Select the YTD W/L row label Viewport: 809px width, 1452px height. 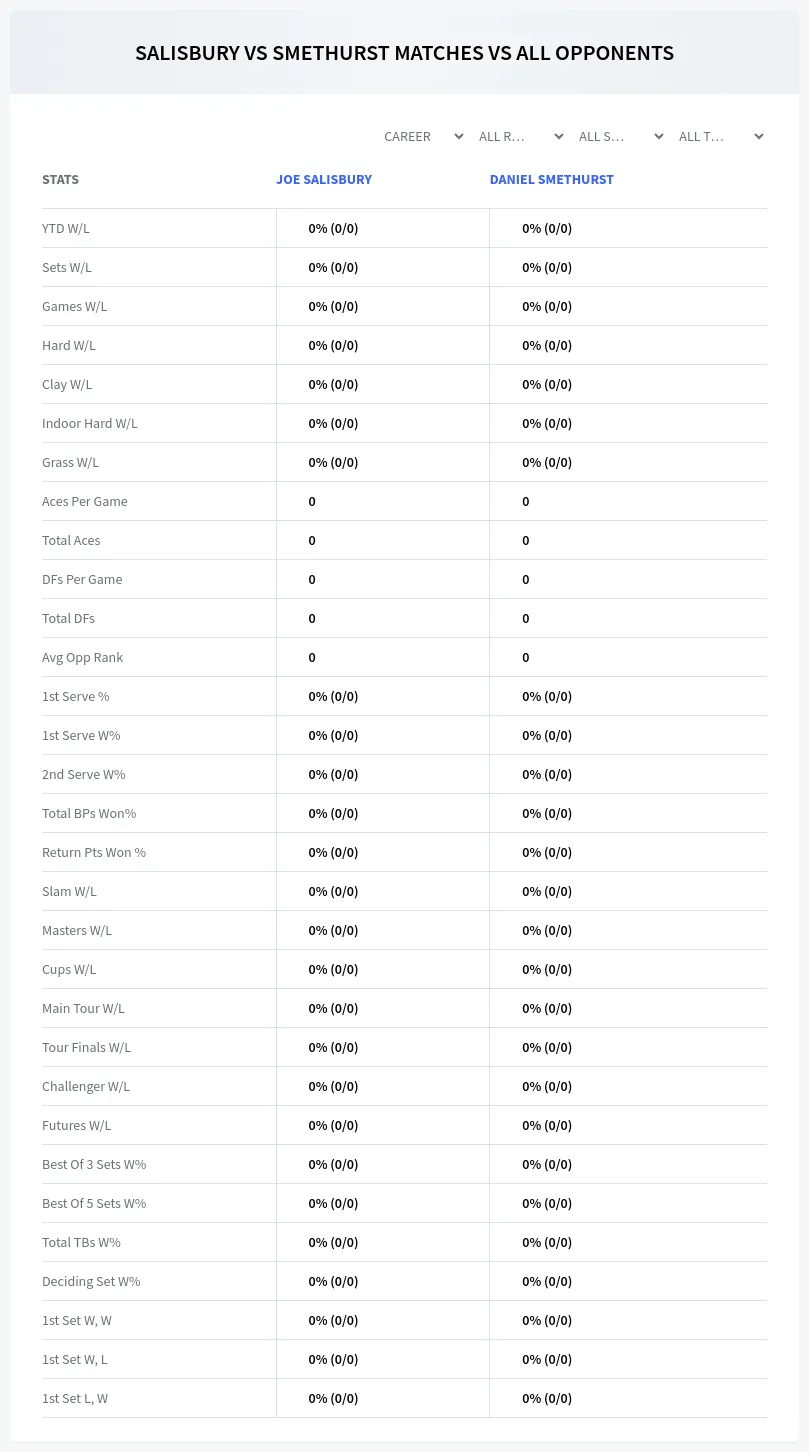point(66,228)
